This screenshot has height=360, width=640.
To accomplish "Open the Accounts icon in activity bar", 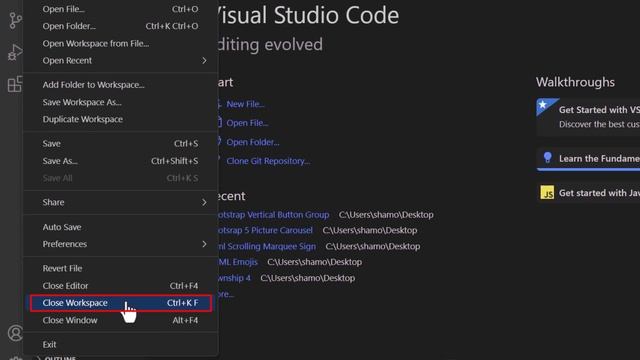I will pyautogui.click(x=15, y=333).
